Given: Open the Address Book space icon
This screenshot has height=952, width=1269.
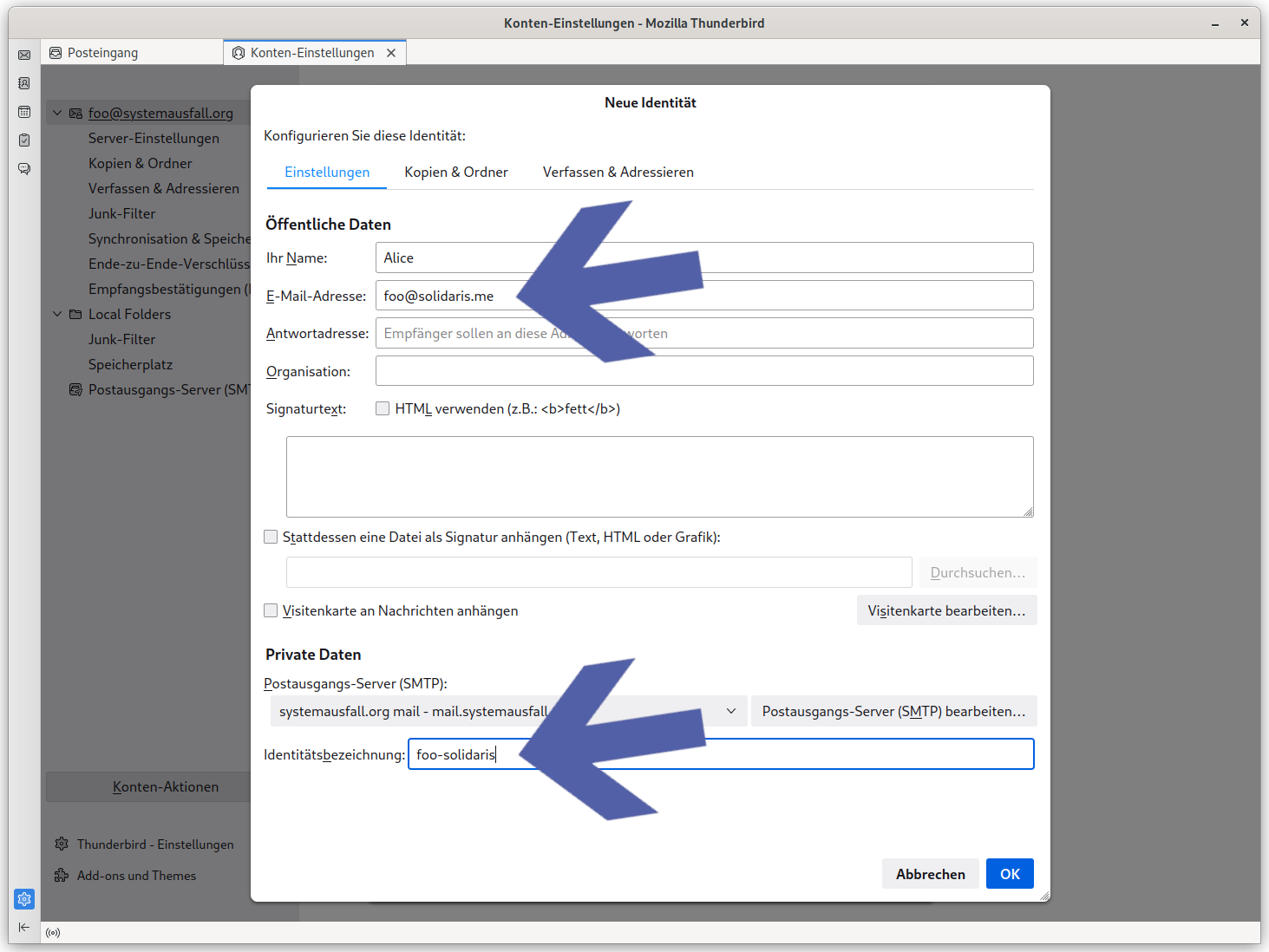Looking at the screenshot, I should [x=24, y=83].
